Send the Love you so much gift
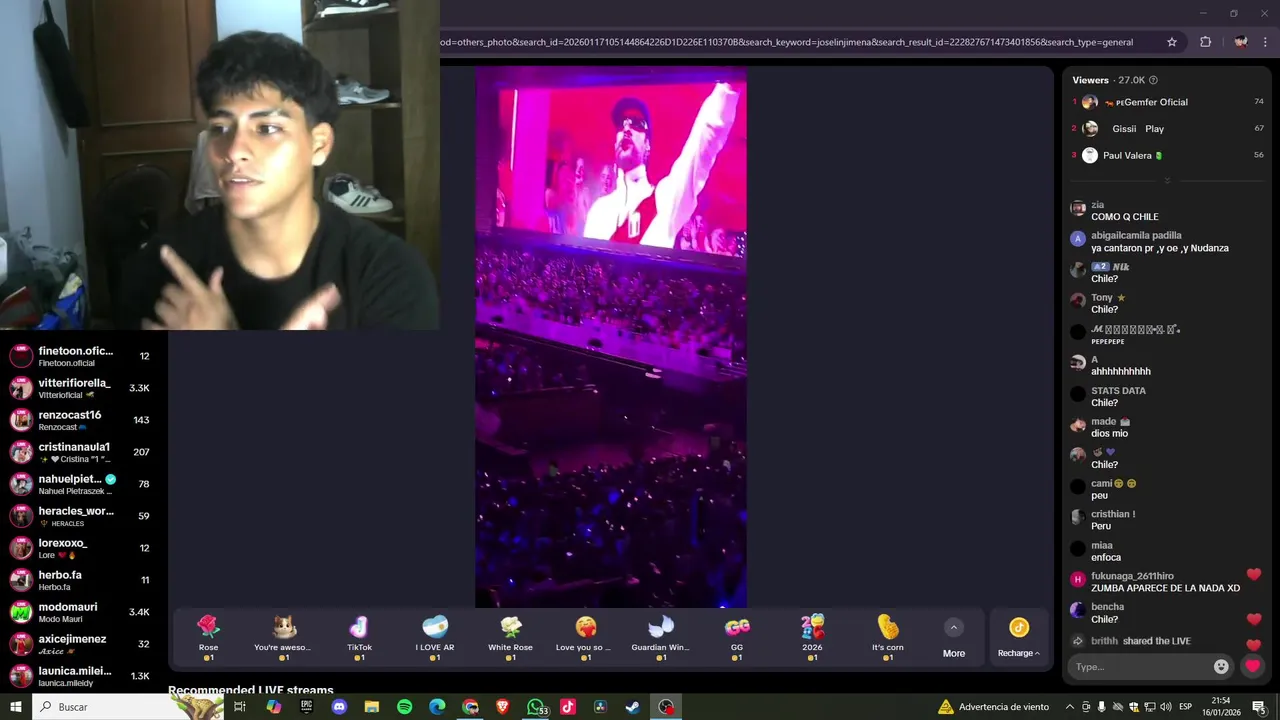 pos(586,637)
